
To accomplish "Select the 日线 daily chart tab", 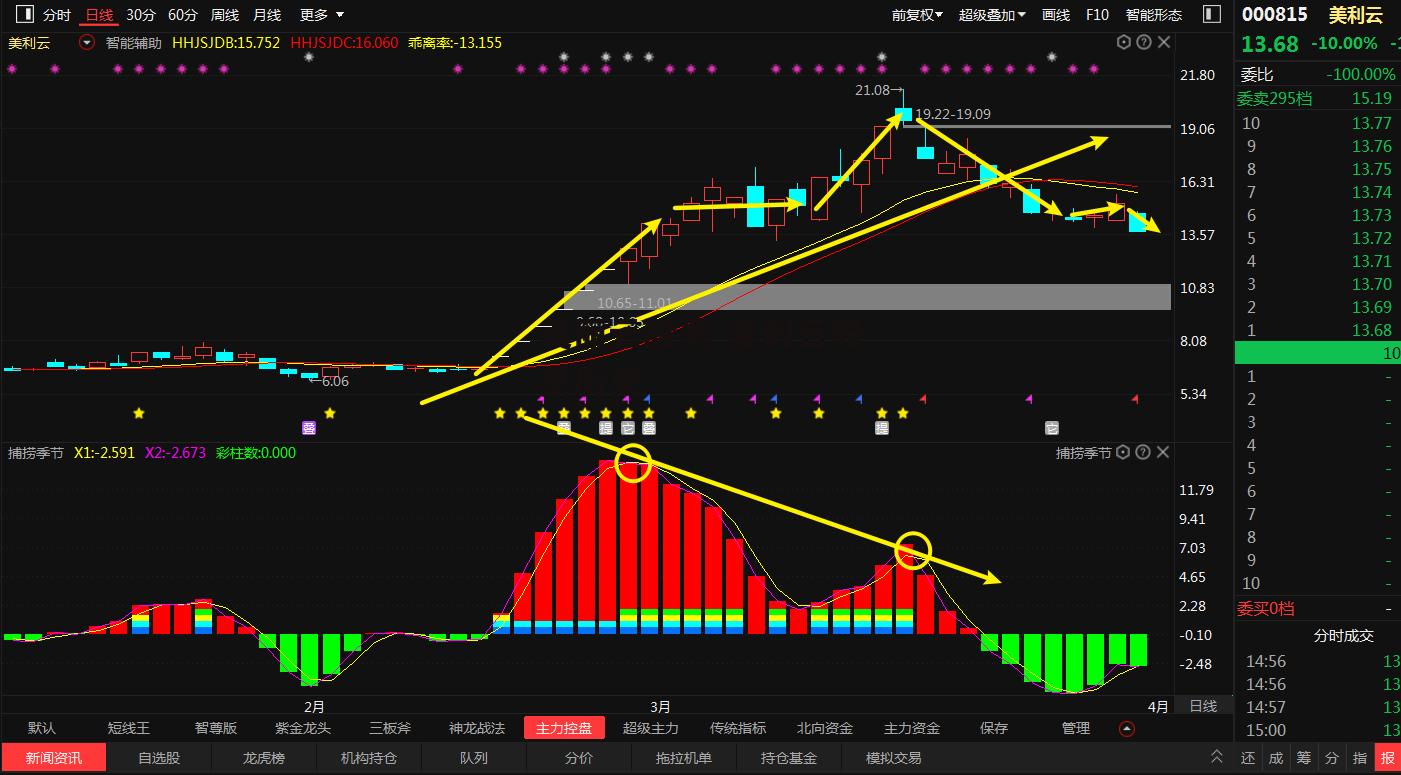I will (99, 15).
